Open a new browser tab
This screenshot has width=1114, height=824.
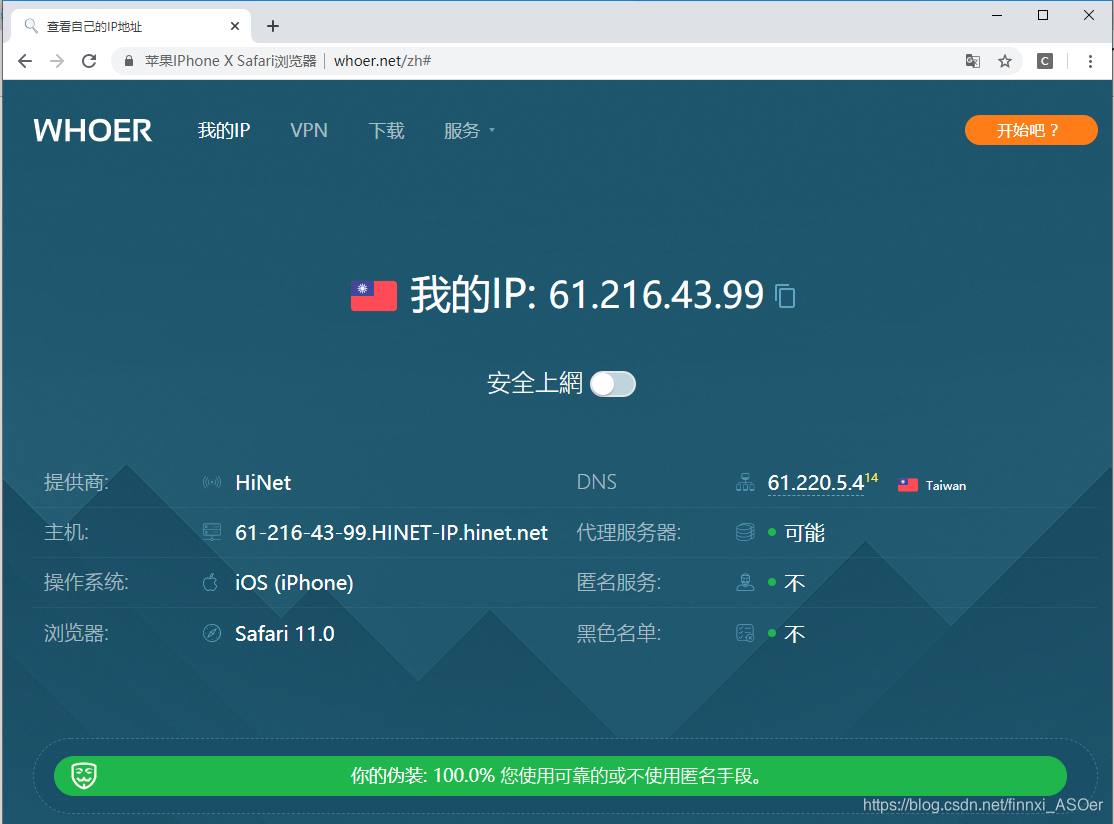273,26
